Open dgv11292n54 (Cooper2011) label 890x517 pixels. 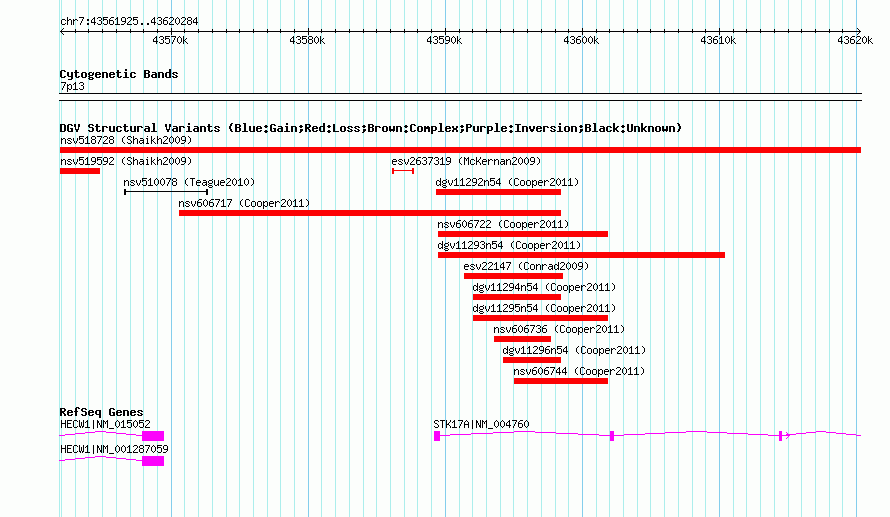507,182
